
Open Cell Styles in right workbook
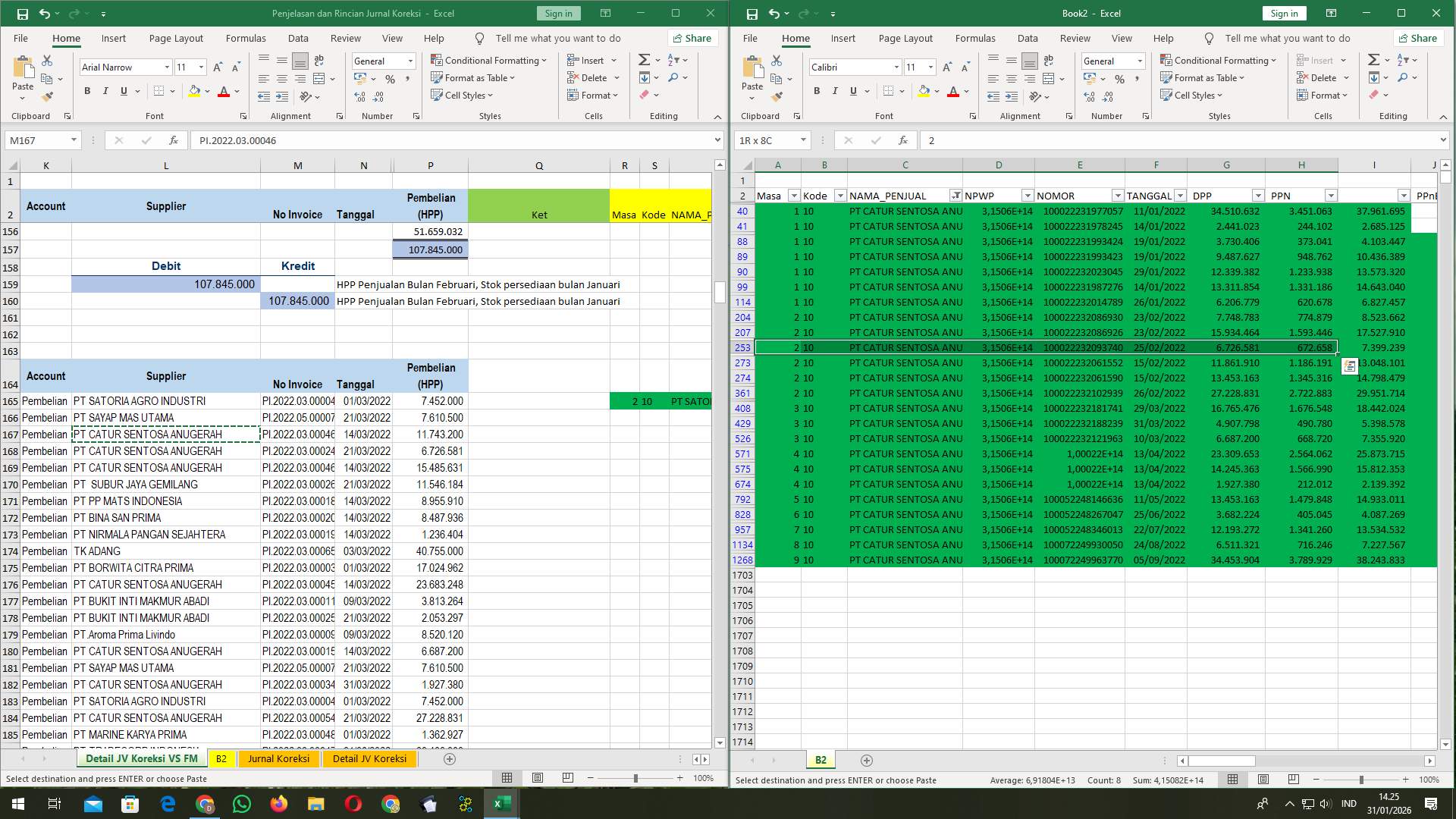1193,95
